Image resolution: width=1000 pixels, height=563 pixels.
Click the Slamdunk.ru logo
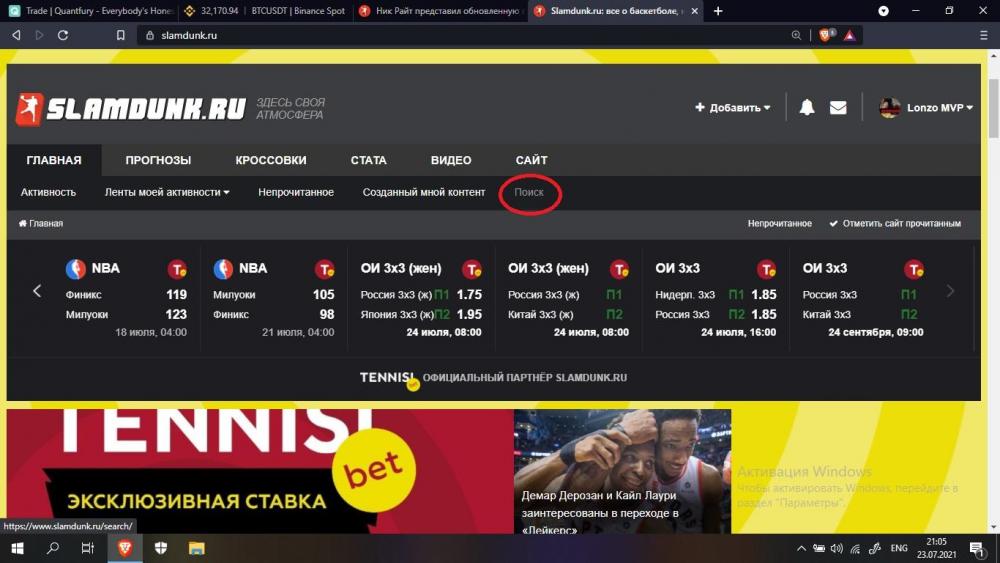click(x=131, y=109)
